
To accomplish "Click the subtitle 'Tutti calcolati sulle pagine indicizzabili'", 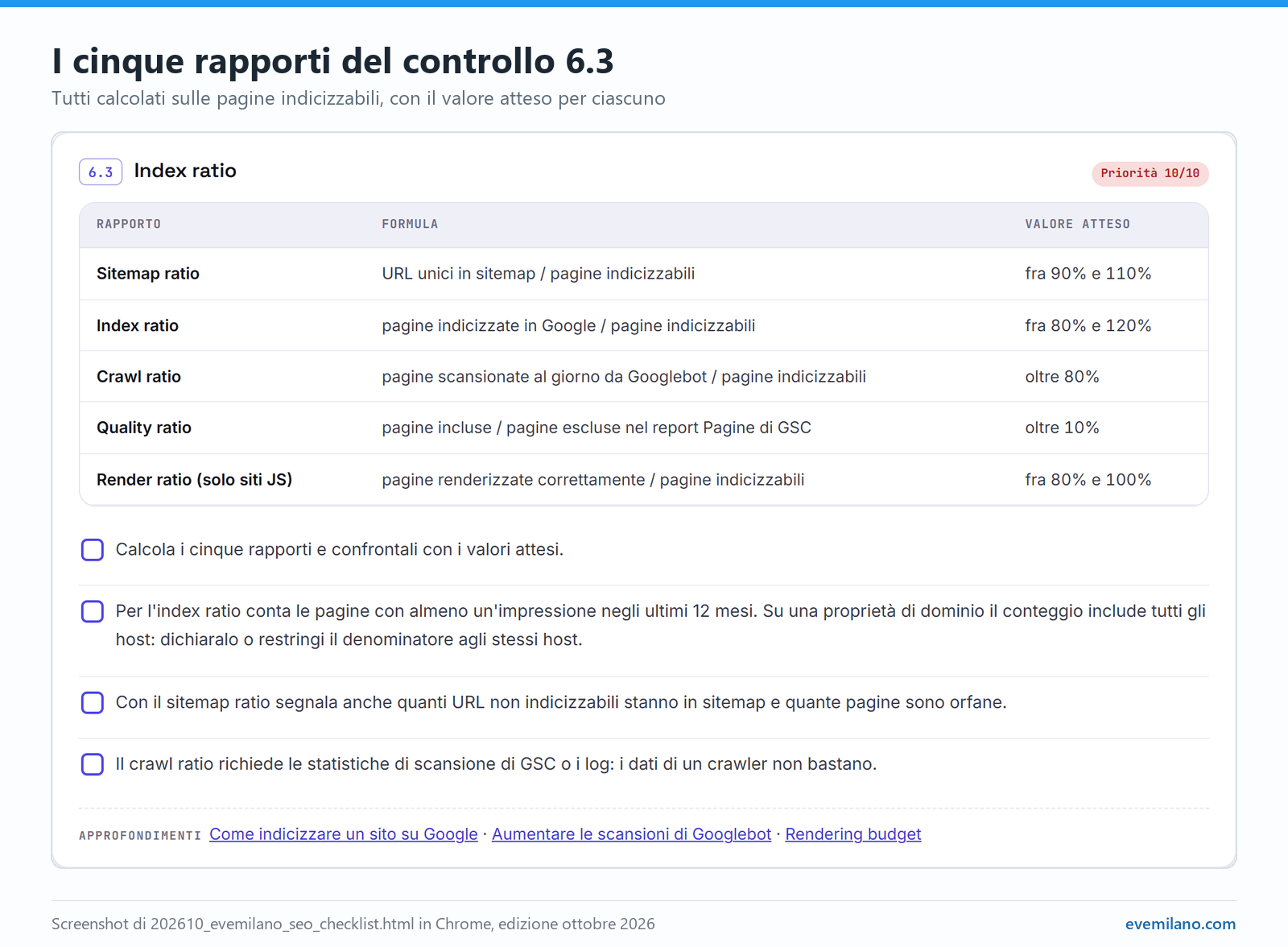I will point(358,98).
